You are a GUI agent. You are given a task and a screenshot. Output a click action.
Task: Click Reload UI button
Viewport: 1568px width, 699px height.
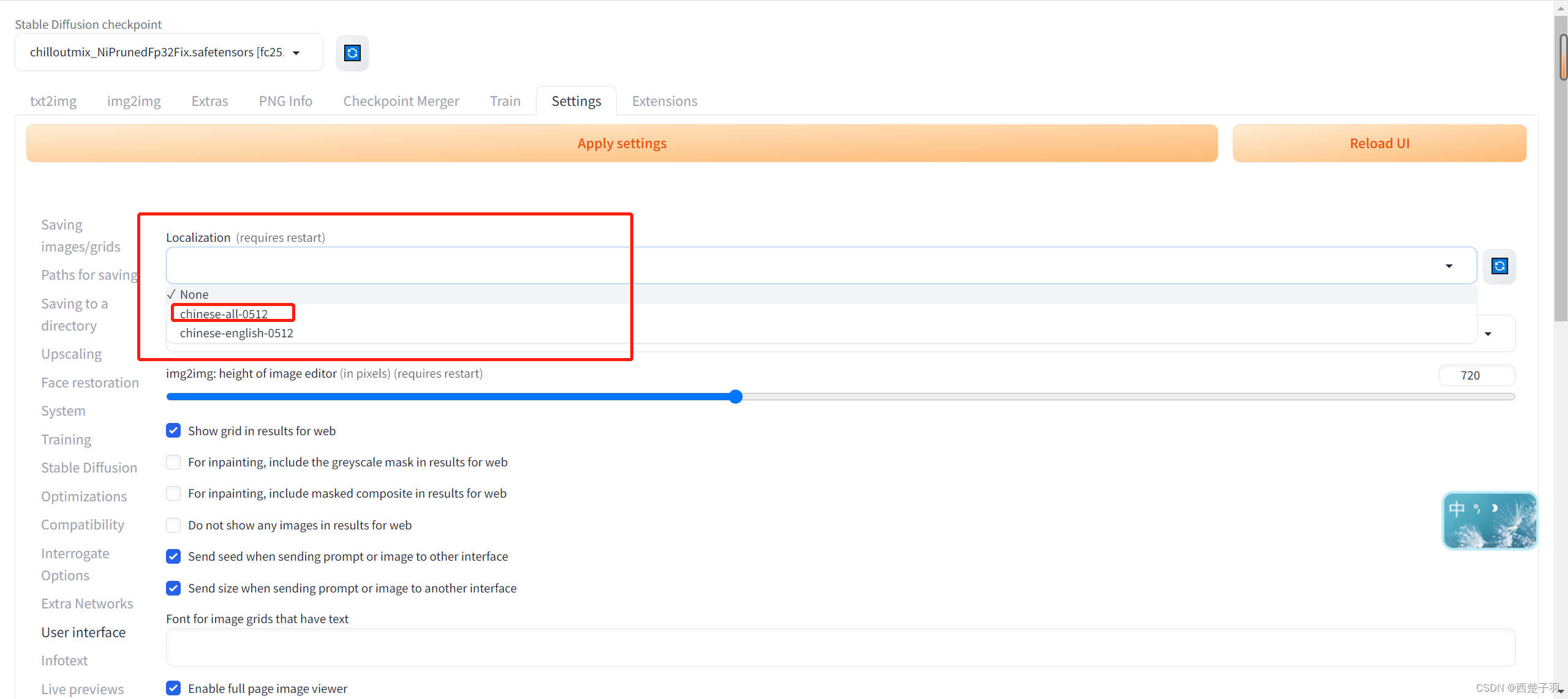click(x=1383, y=142)
